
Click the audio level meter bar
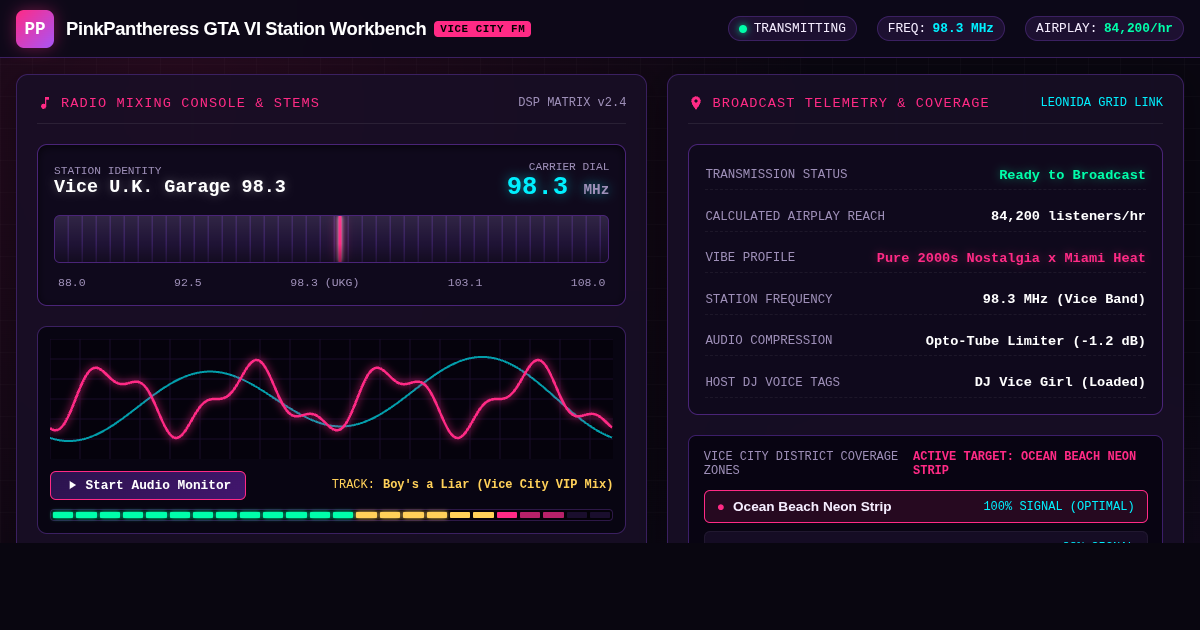(331, 515)
